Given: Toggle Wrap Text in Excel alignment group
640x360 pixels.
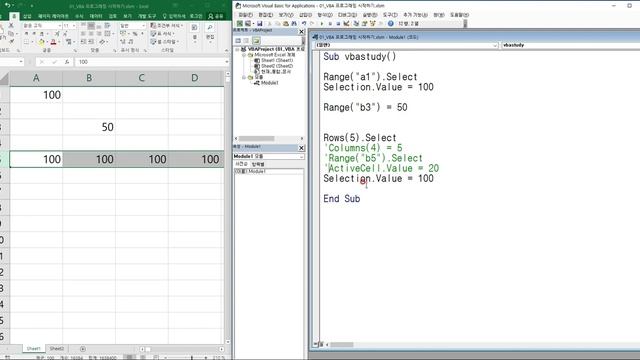Looking at the screenshot, I should pos(107,25).
